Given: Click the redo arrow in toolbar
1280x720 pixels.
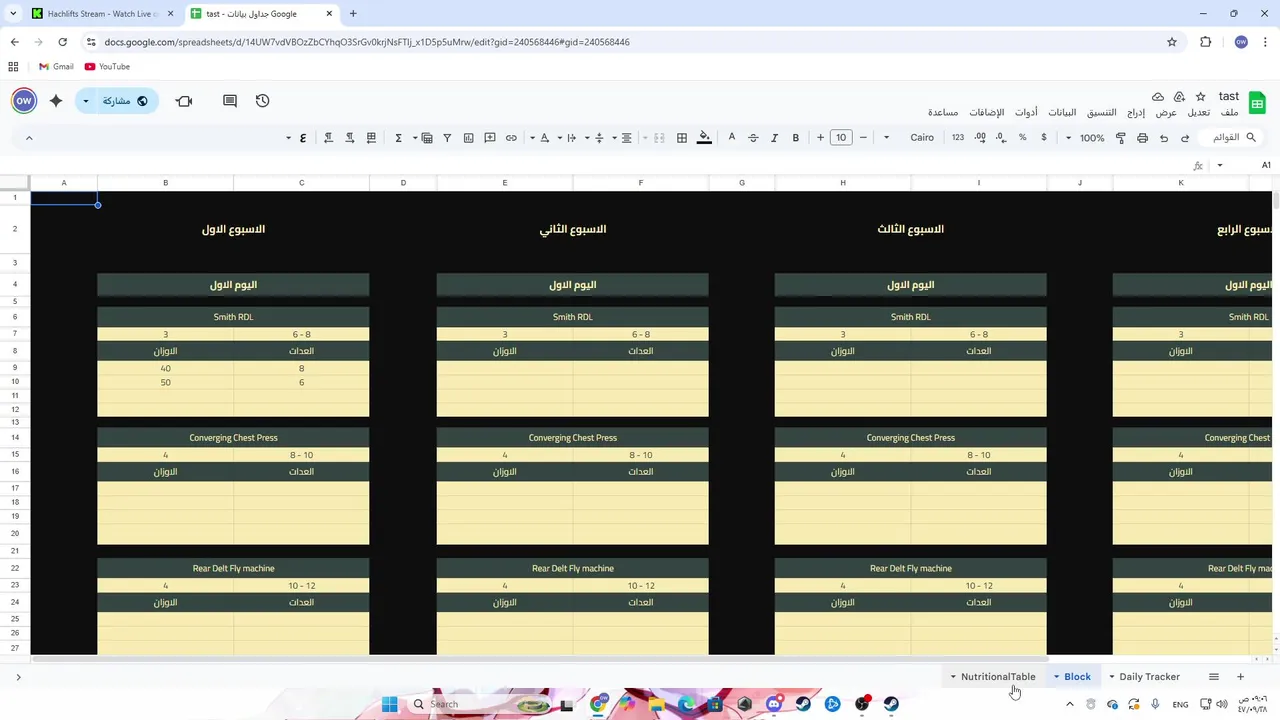Looking at the screenshot, I should 1185,138.
